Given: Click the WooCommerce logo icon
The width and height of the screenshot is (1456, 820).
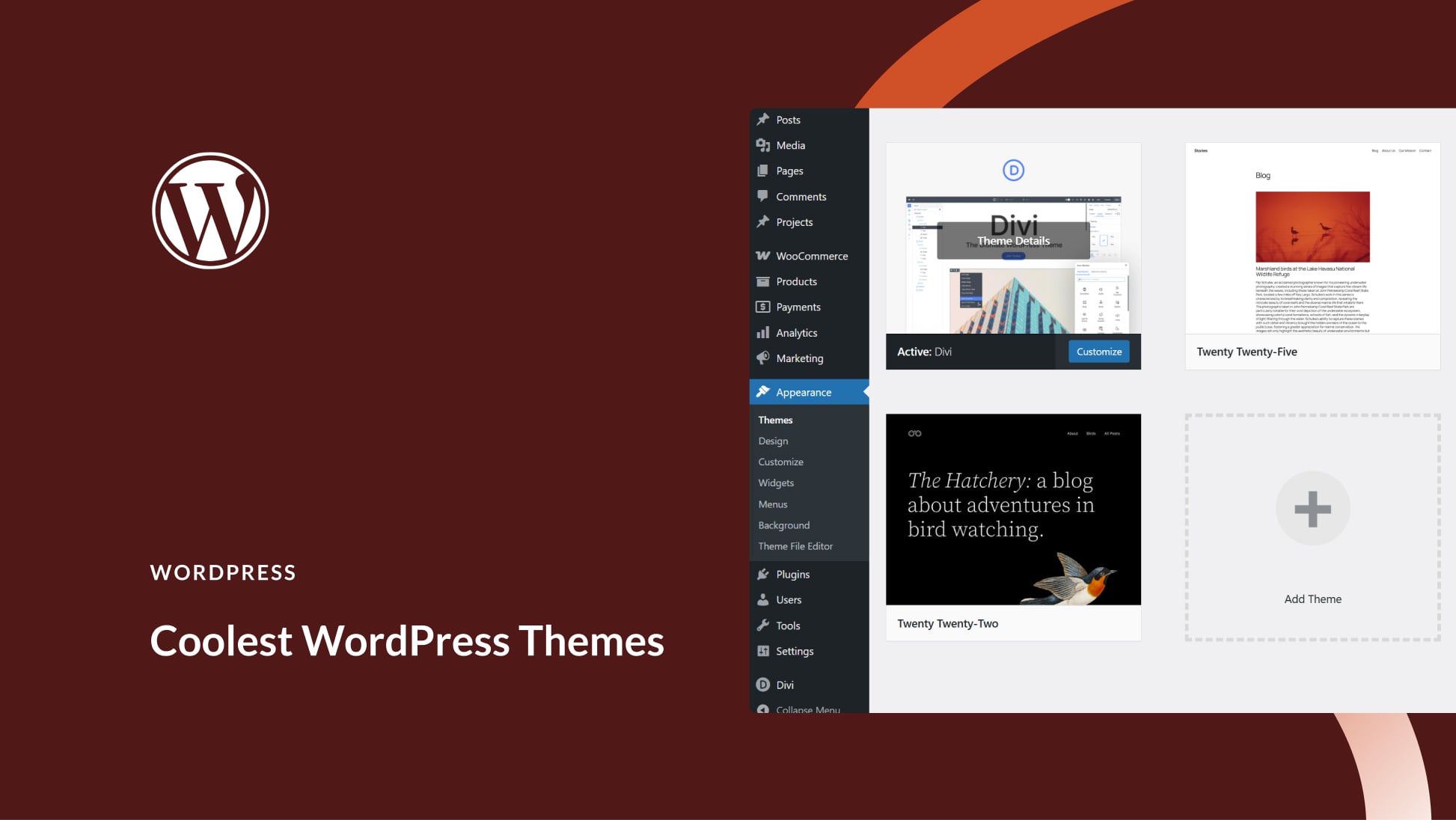Looking at the screenshot, I should point(762,255).
